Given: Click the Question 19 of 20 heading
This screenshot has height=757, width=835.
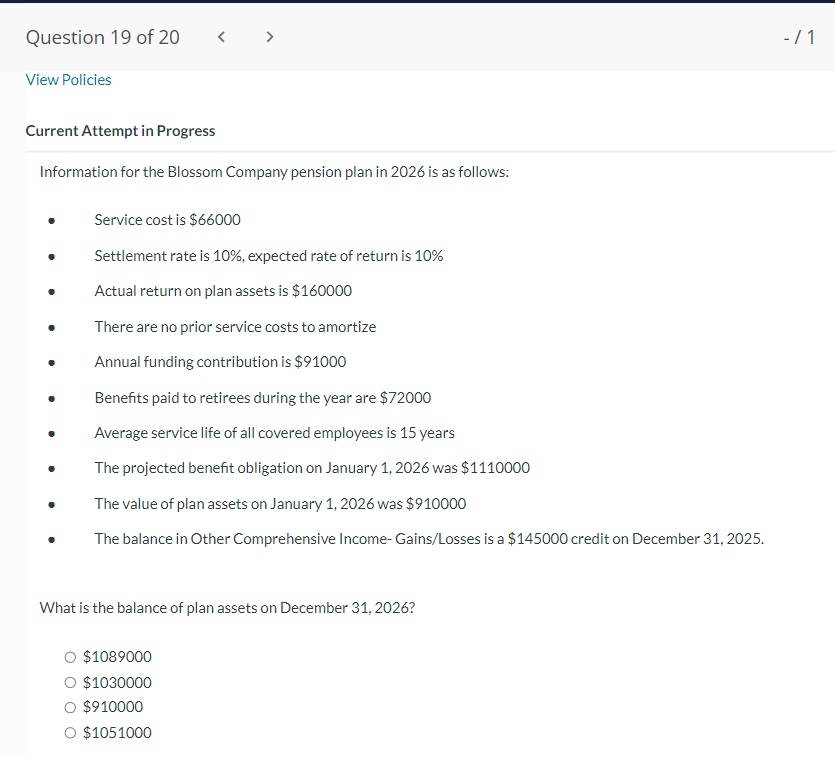Looking at the screenshot, I should [x=102, y=36].
